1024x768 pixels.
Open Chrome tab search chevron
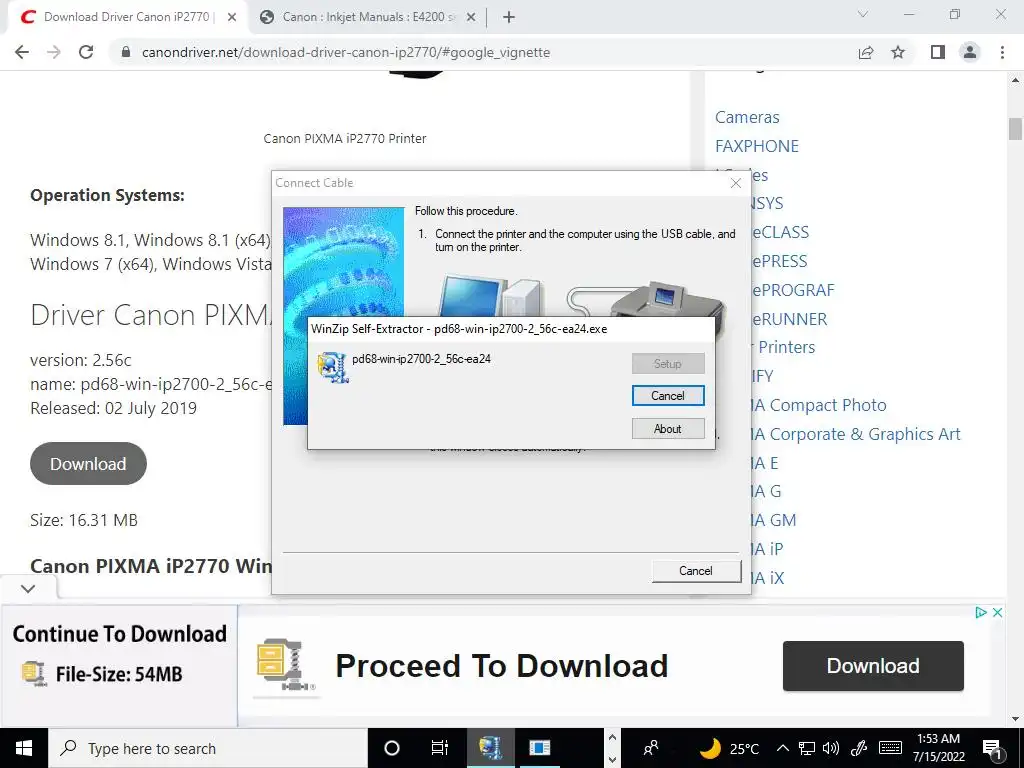point(863,14)
